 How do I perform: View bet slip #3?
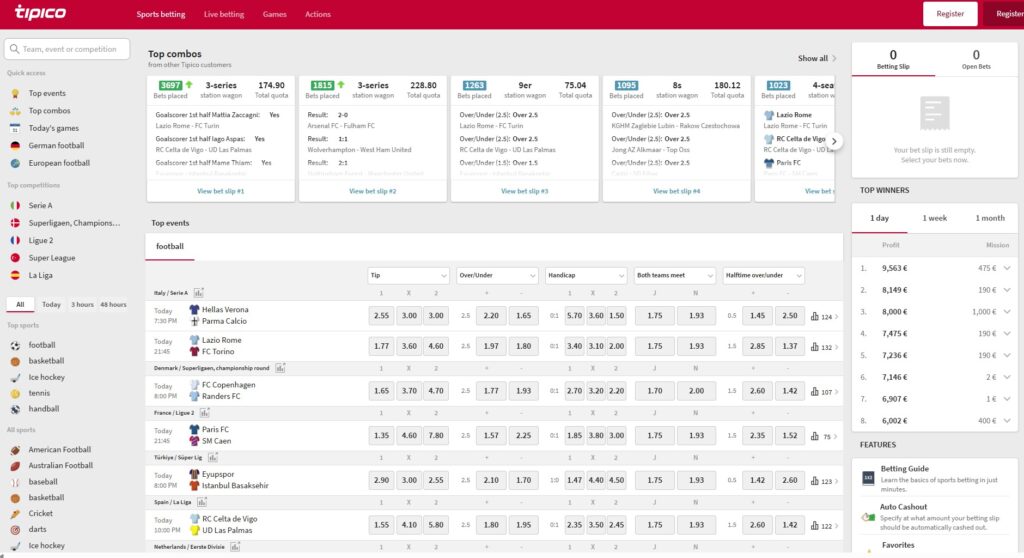pos(524,191)
